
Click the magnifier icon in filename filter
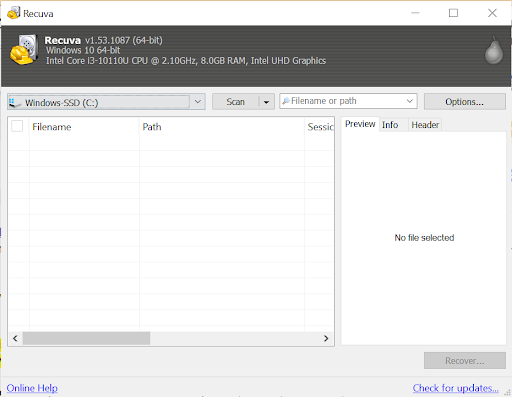286,101
